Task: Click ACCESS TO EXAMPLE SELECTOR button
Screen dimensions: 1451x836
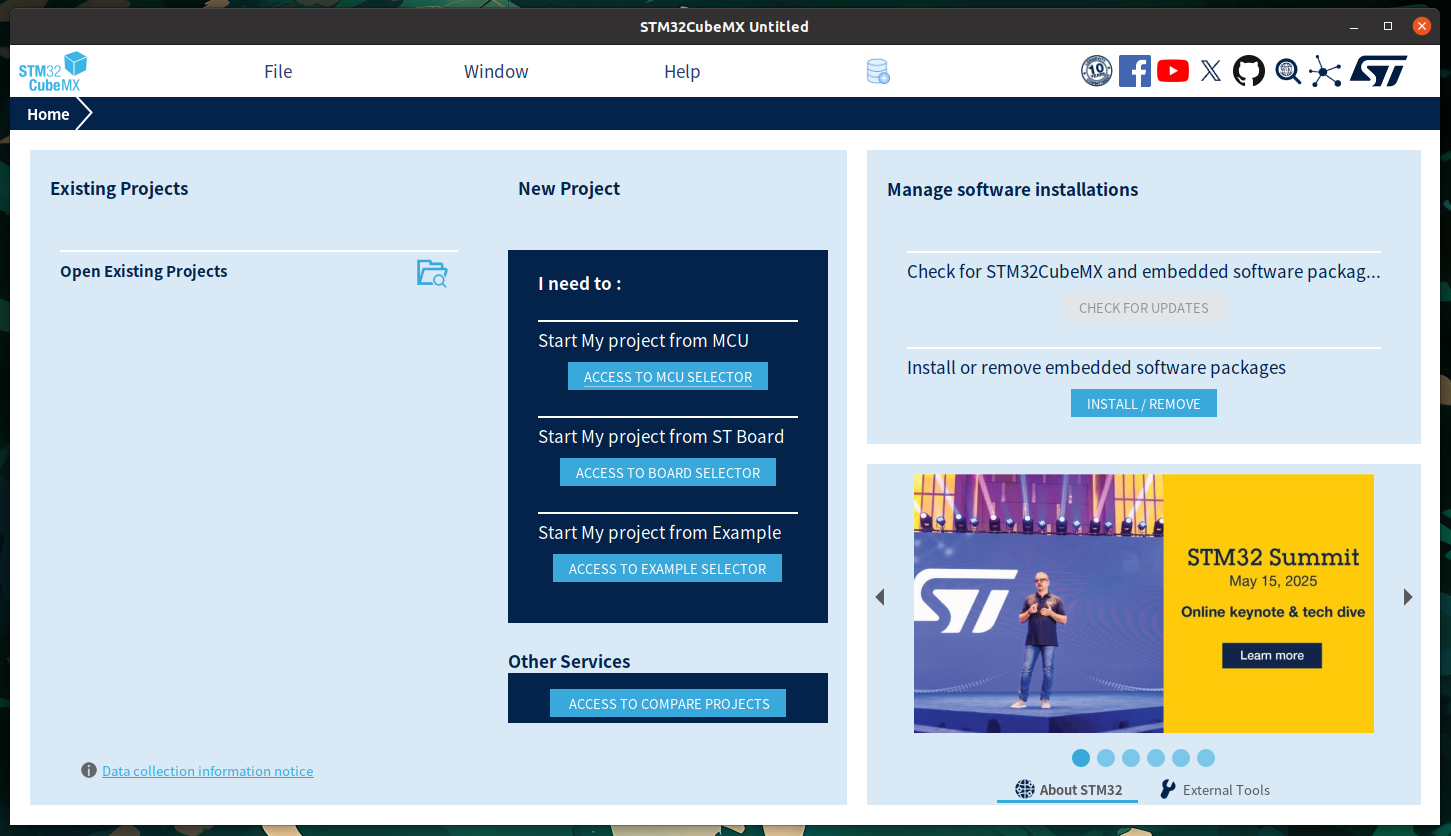Action: [667, 568]
